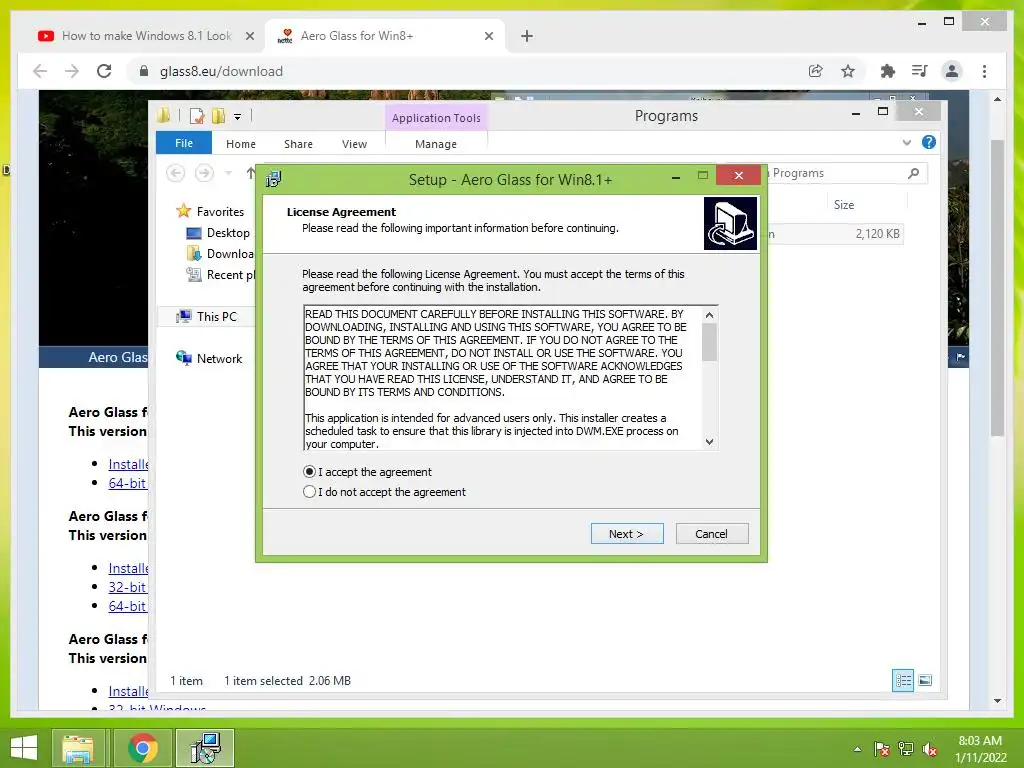Click Chrome back button
The height and width of the screenshot is (768, 1024).
pyautogui.click(x=40, y=71)
